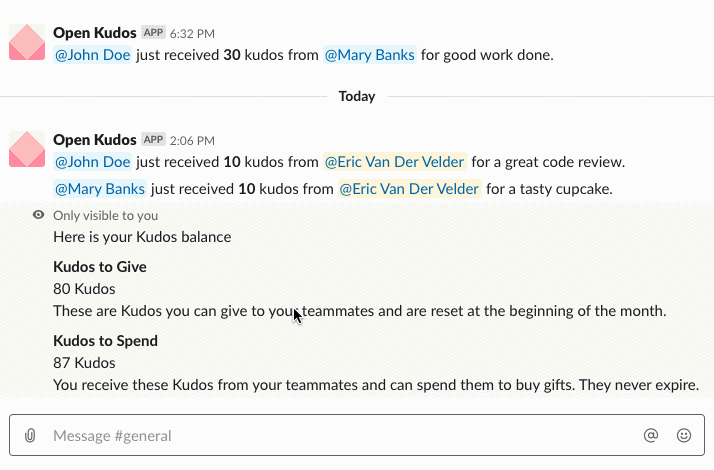The height and width of the screenshot is (470, 714).
Task: Click the 2:06 PM message timestamp
Action: pos(192,141)
